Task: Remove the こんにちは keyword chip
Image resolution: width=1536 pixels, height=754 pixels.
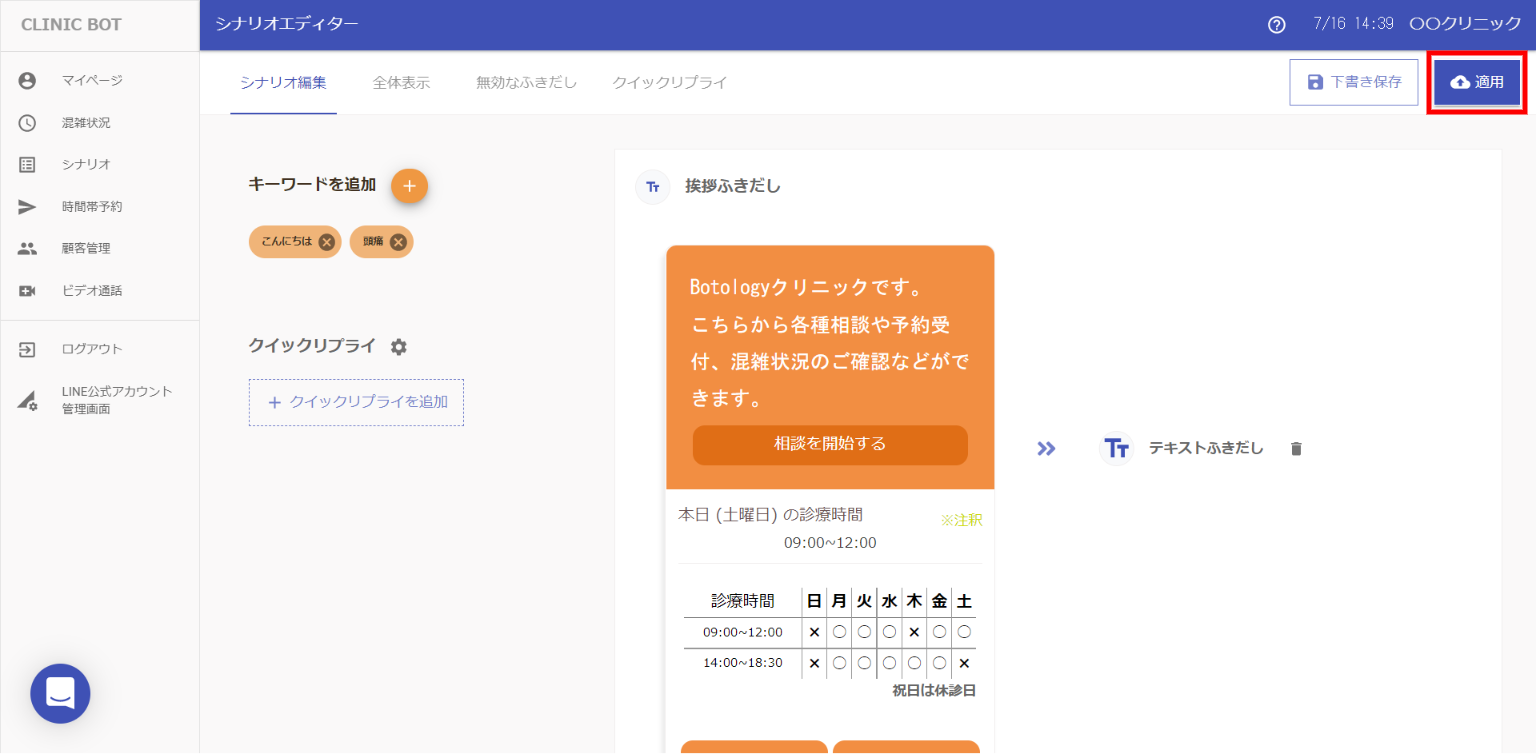Action: pos(327,242)
